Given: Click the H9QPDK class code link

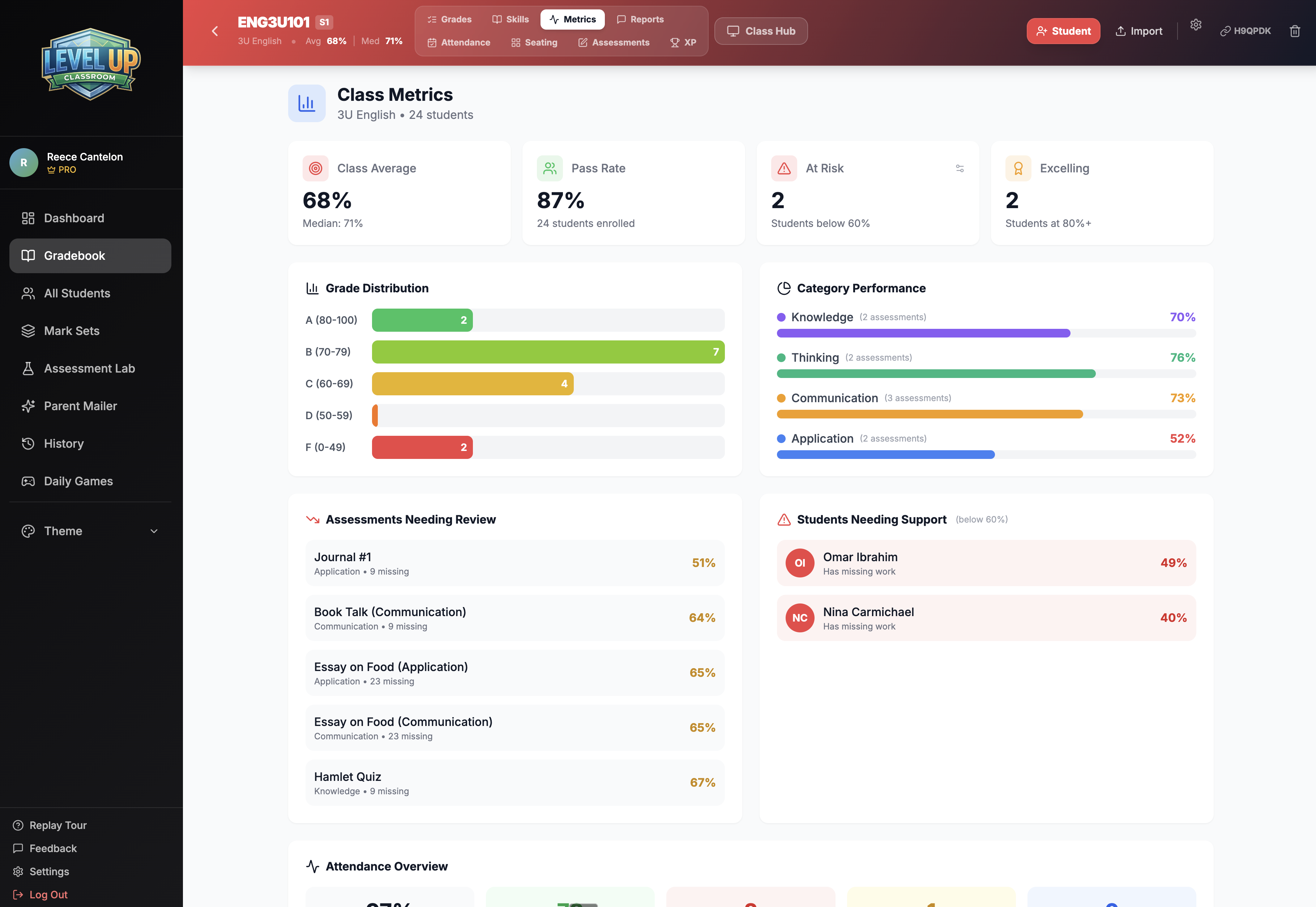Looking at the screenshot, I should (1245, 31).
